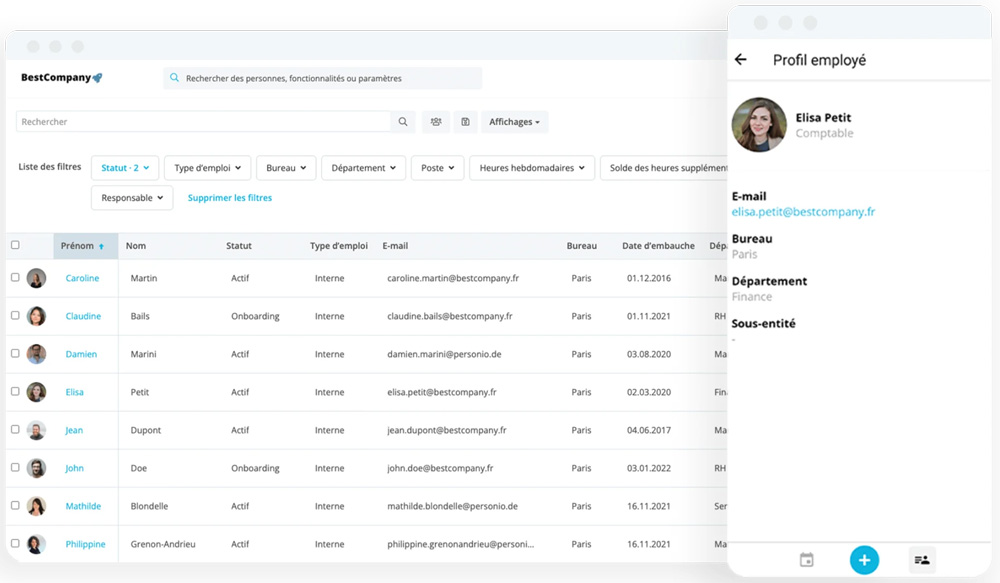Open the people group icon button

[x=436, y=122]
